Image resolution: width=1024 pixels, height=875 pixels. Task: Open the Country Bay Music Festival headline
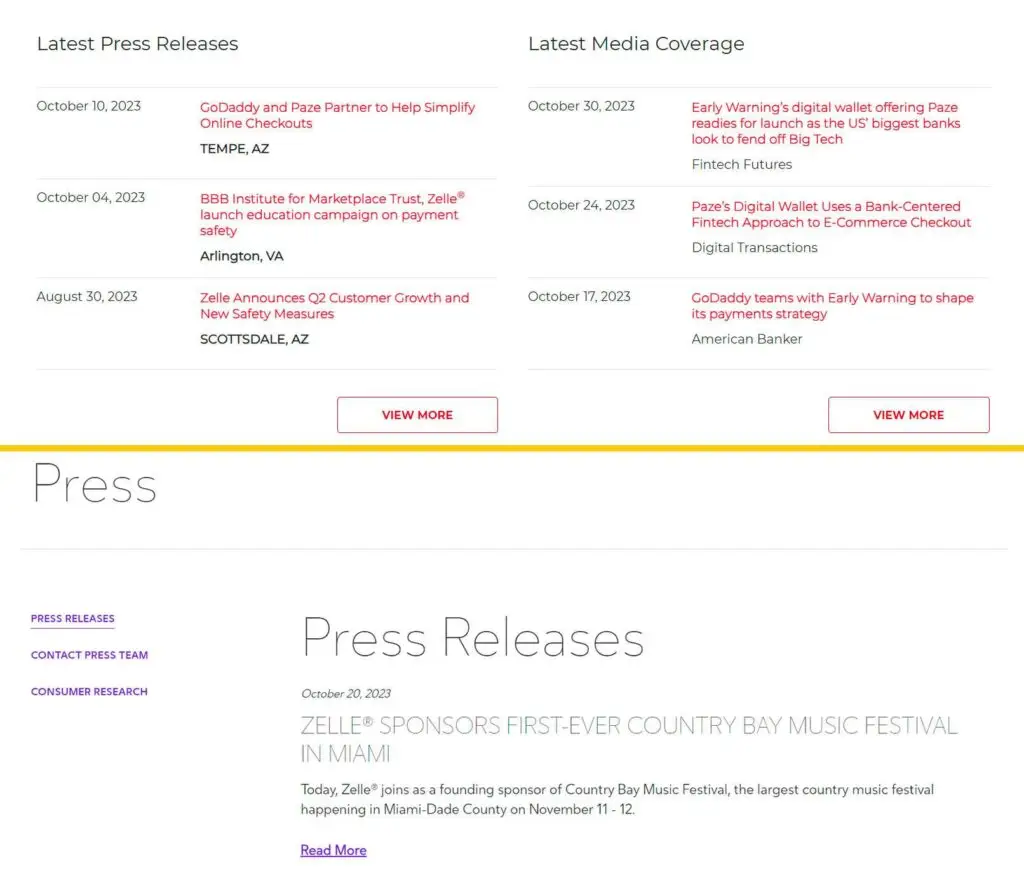pos(628,738)
